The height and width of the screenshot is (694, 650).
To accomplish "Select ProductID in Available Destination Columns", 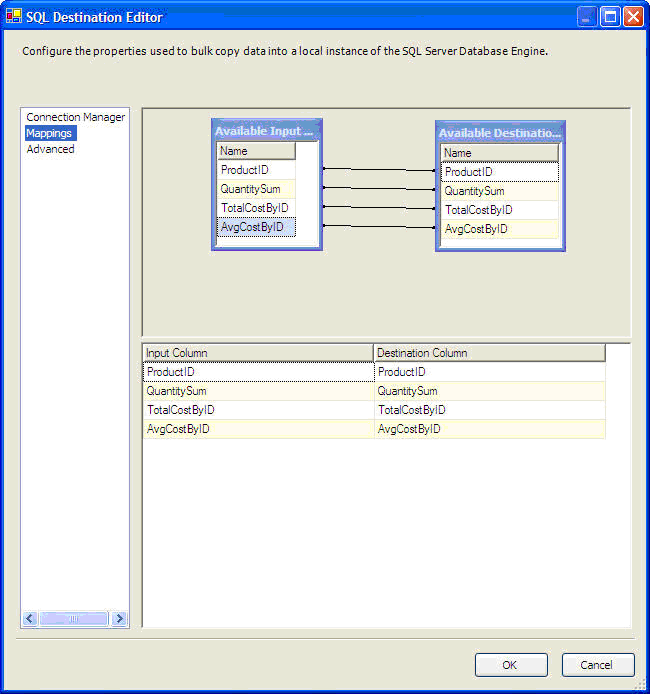I will point(500,172).
